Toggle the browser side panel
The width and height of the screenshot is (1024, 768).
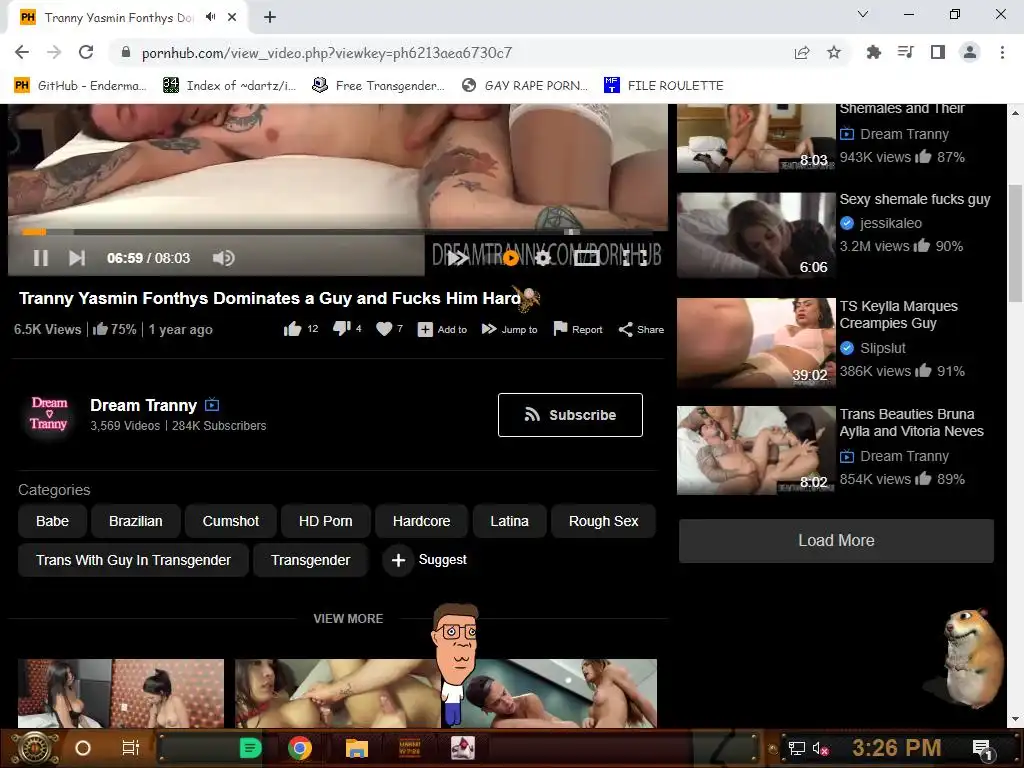pos(938,52)
